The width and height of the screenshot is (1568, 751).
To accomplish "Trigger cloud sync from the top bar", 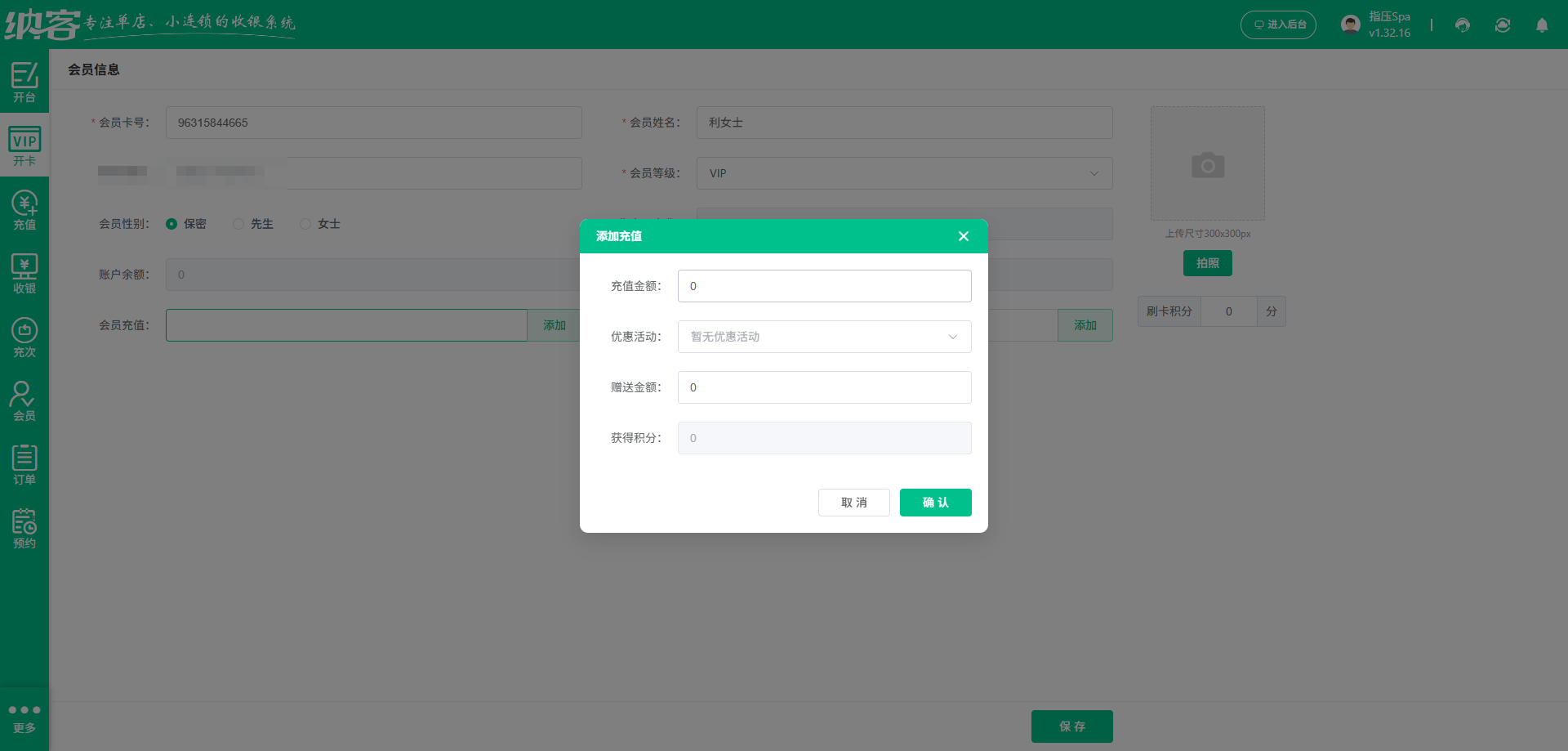I will pyautogui.click(x=1502, y=25).
